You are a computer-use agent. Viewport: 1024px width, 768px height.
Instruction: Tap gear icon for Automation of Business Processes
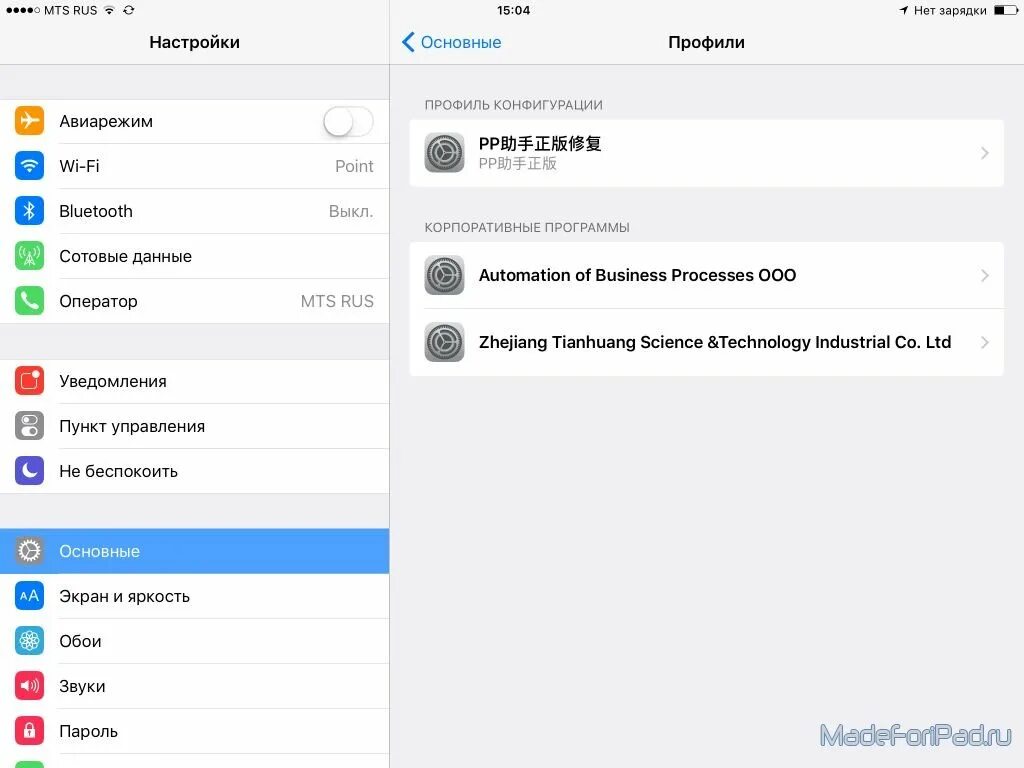[x=444, y=275]
